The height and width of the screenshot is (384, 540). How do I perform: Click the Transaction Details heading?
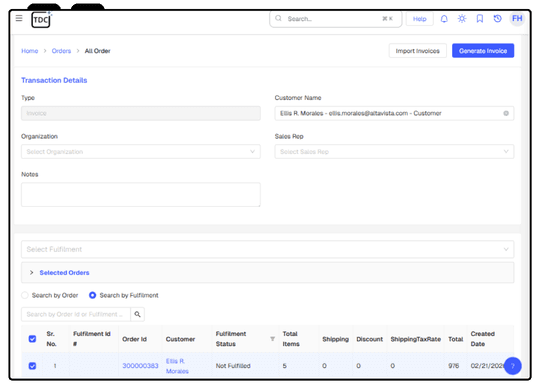pyautogui.click(x=54, y=80)
